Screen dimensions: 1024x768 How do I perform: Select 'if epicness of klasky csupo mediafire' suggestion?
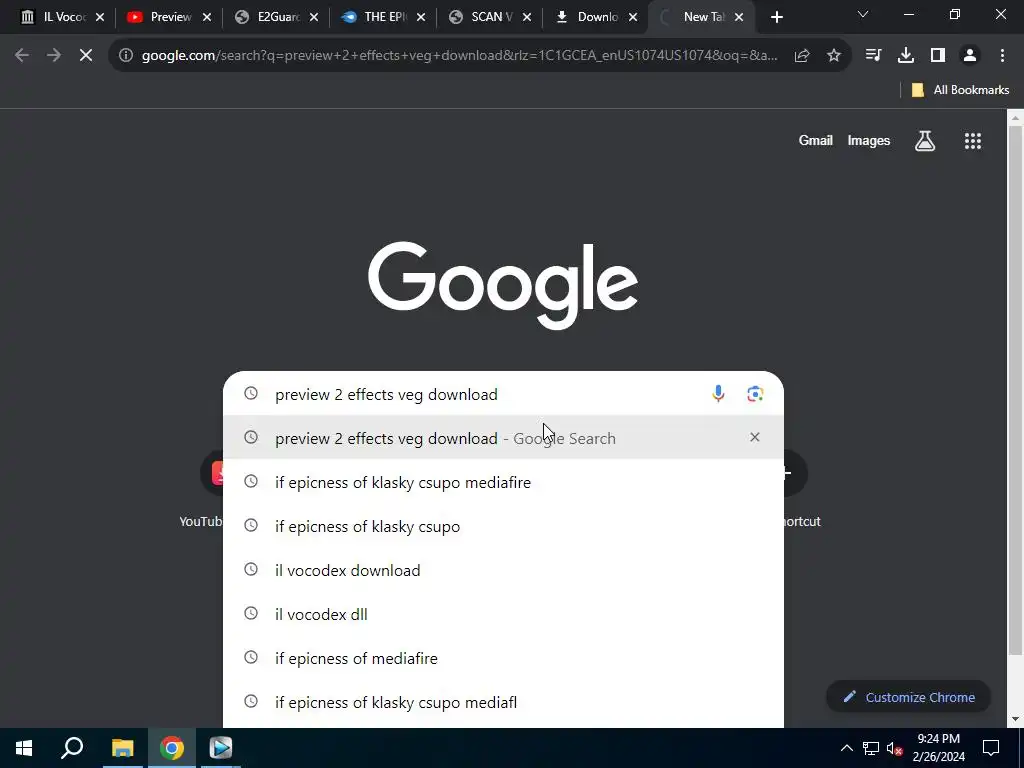click(x=503, y=482)
